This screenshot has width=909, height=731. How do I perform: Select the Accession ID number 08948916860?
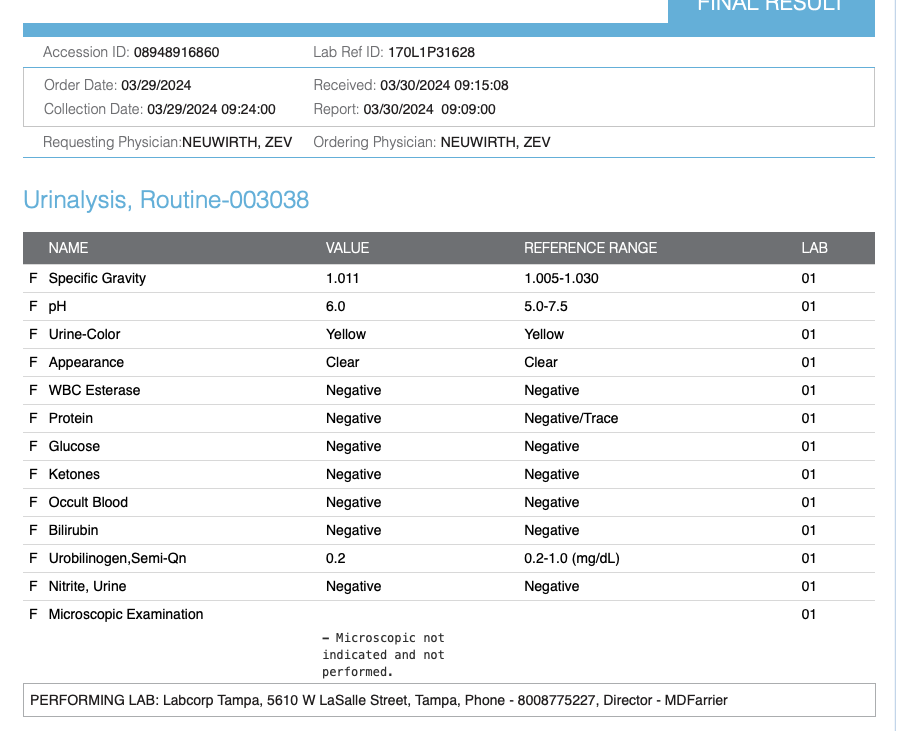click(176, 52)
